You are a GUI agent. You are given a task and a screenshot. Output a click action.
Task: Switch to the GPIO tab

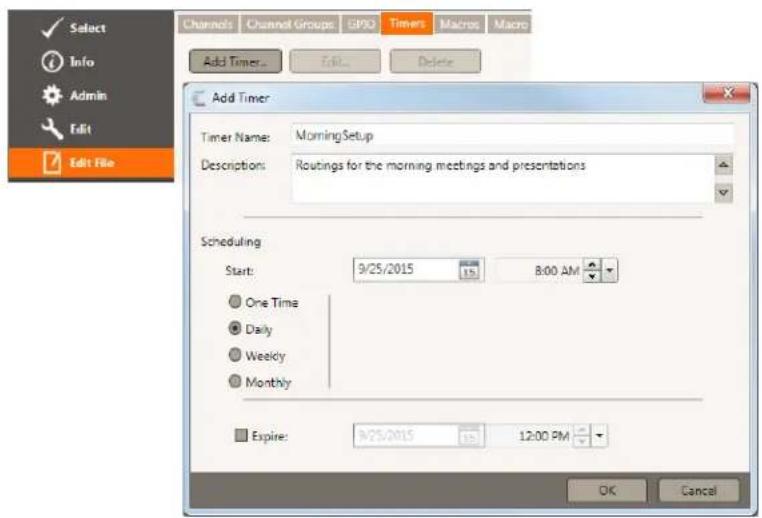361,24
